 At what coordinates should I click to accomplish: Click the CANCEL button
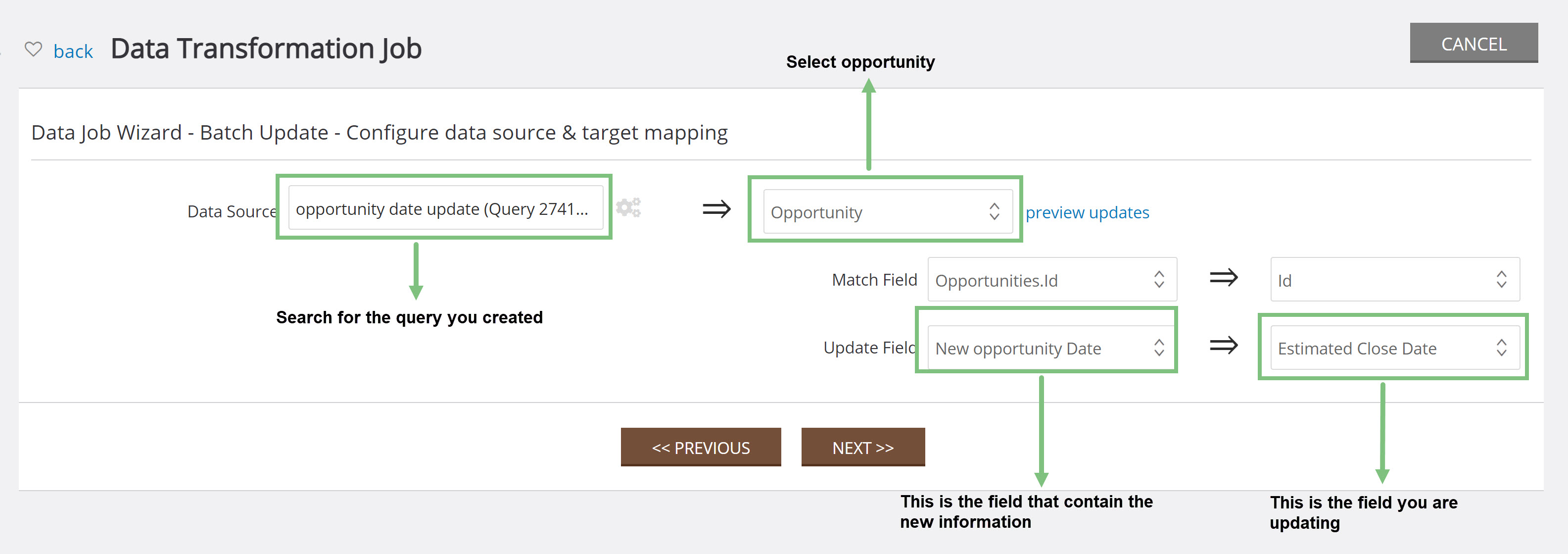coord(1473,43)
